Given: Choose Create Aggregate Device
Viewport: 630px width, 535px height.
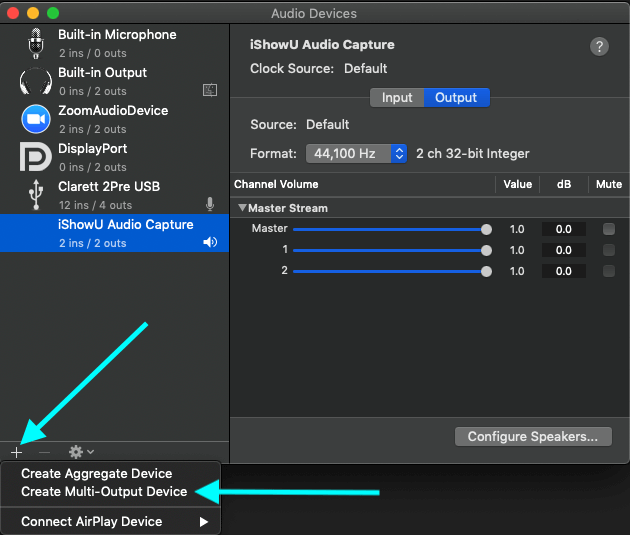Looking at the screenshot, I should pyautogui.click(x=96, y=474).
